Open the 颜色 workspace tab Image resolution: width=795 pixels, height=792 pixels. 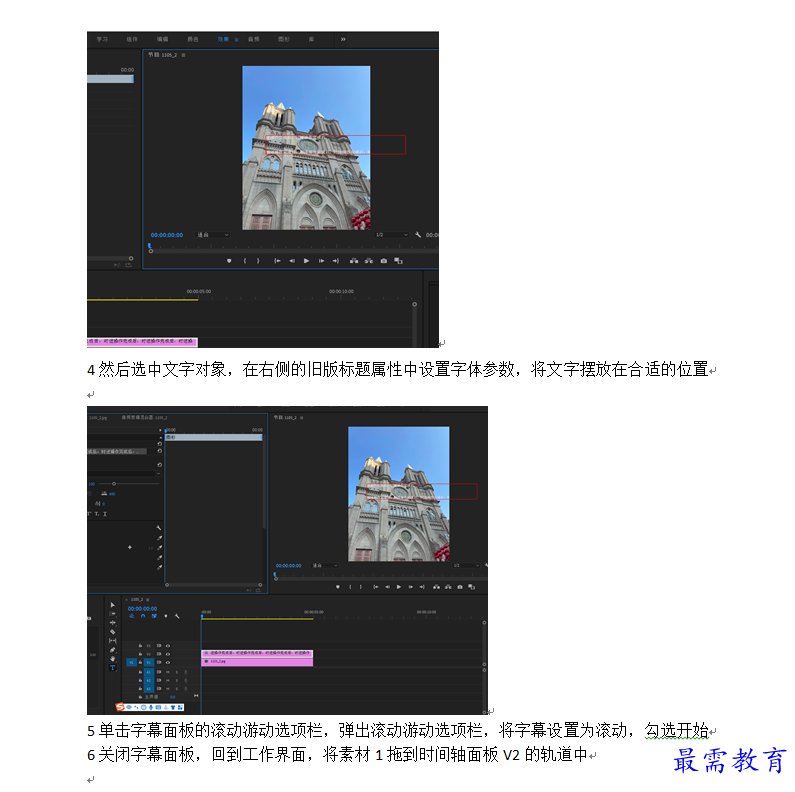193,39
